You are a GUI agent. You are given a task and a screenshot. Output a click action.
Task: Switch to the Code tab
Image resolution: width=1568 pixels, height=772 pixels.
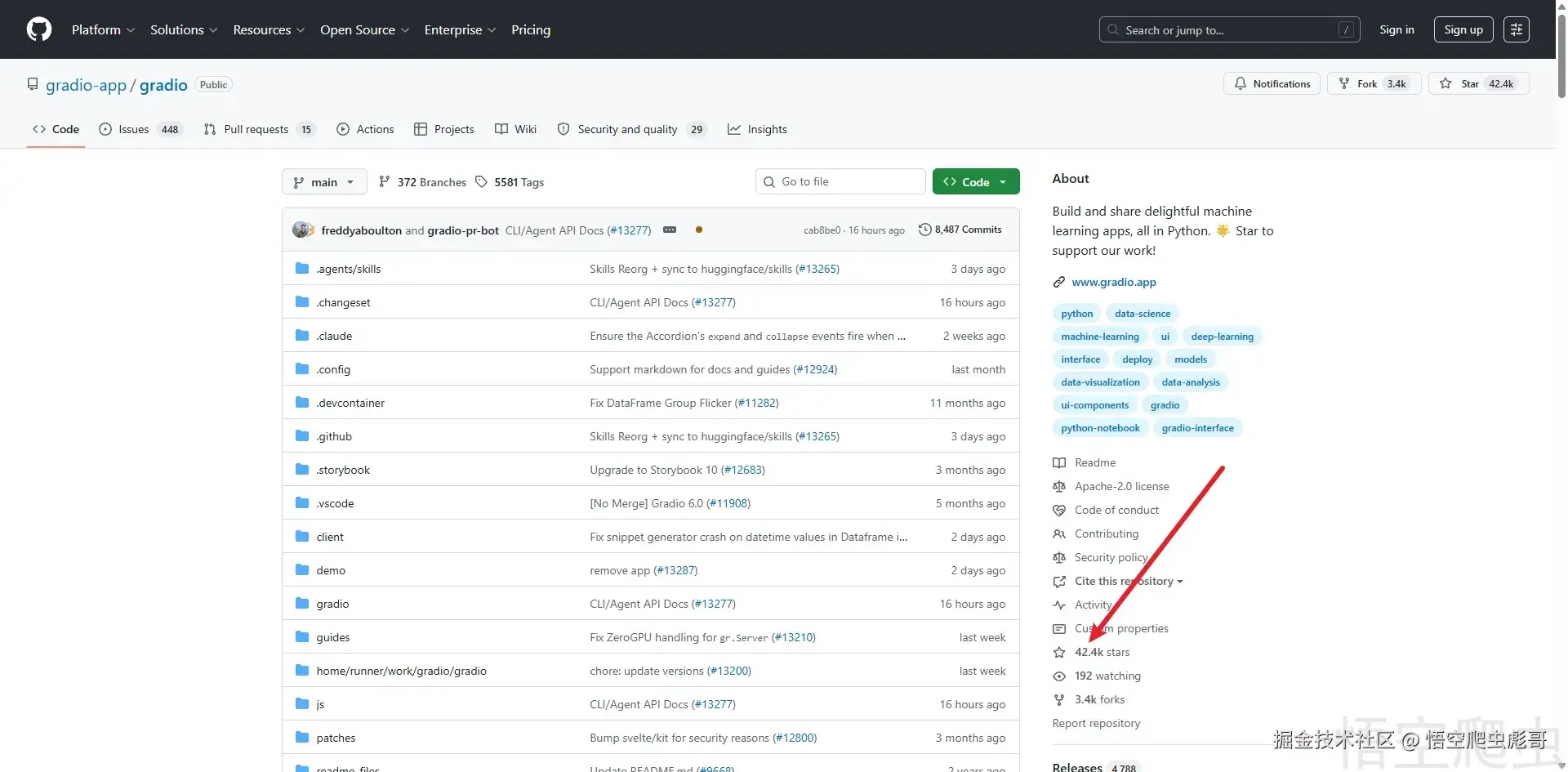tap(56, 129)
